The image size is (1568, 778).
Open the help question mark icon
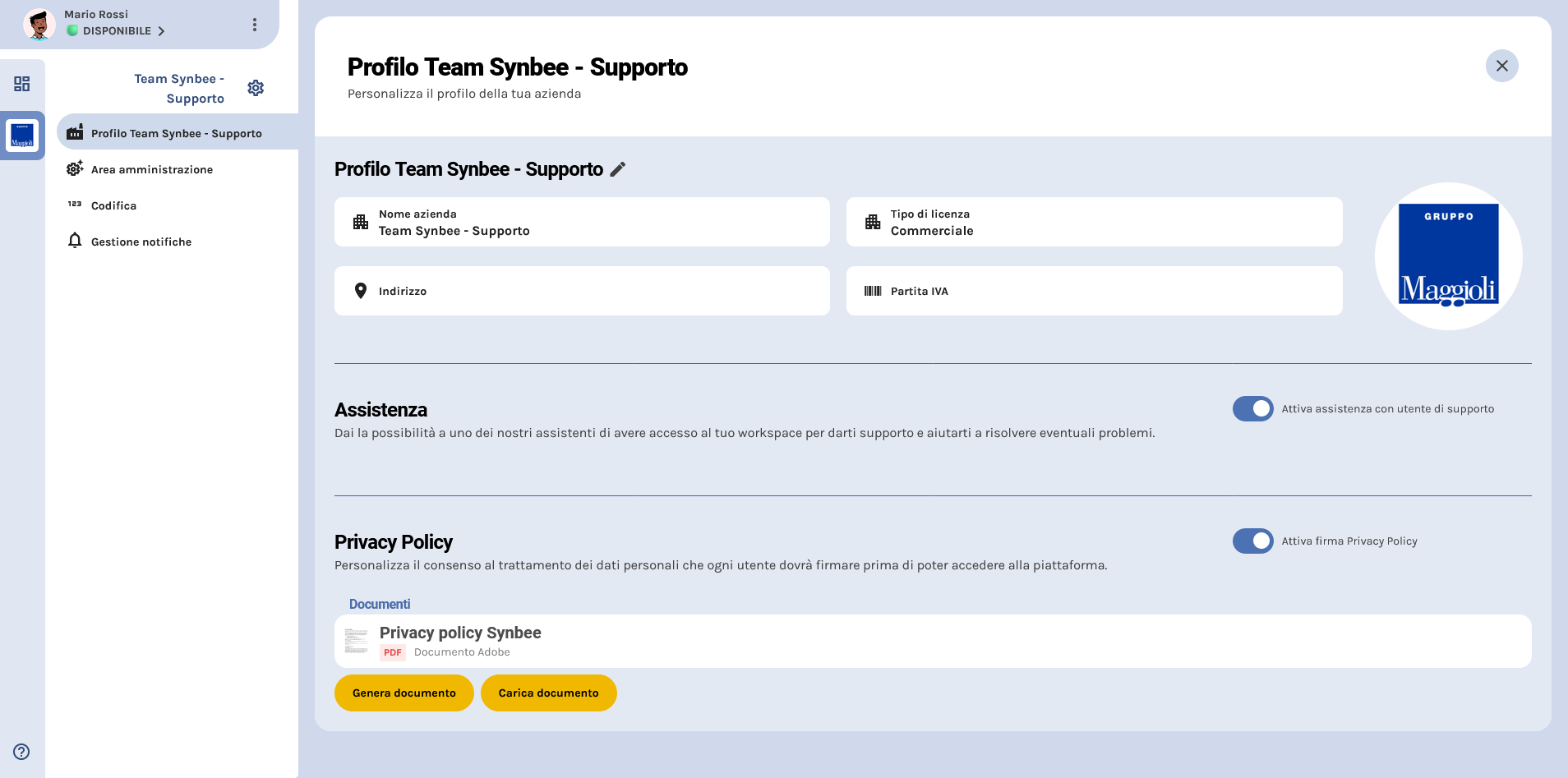[x=21, y=752]
